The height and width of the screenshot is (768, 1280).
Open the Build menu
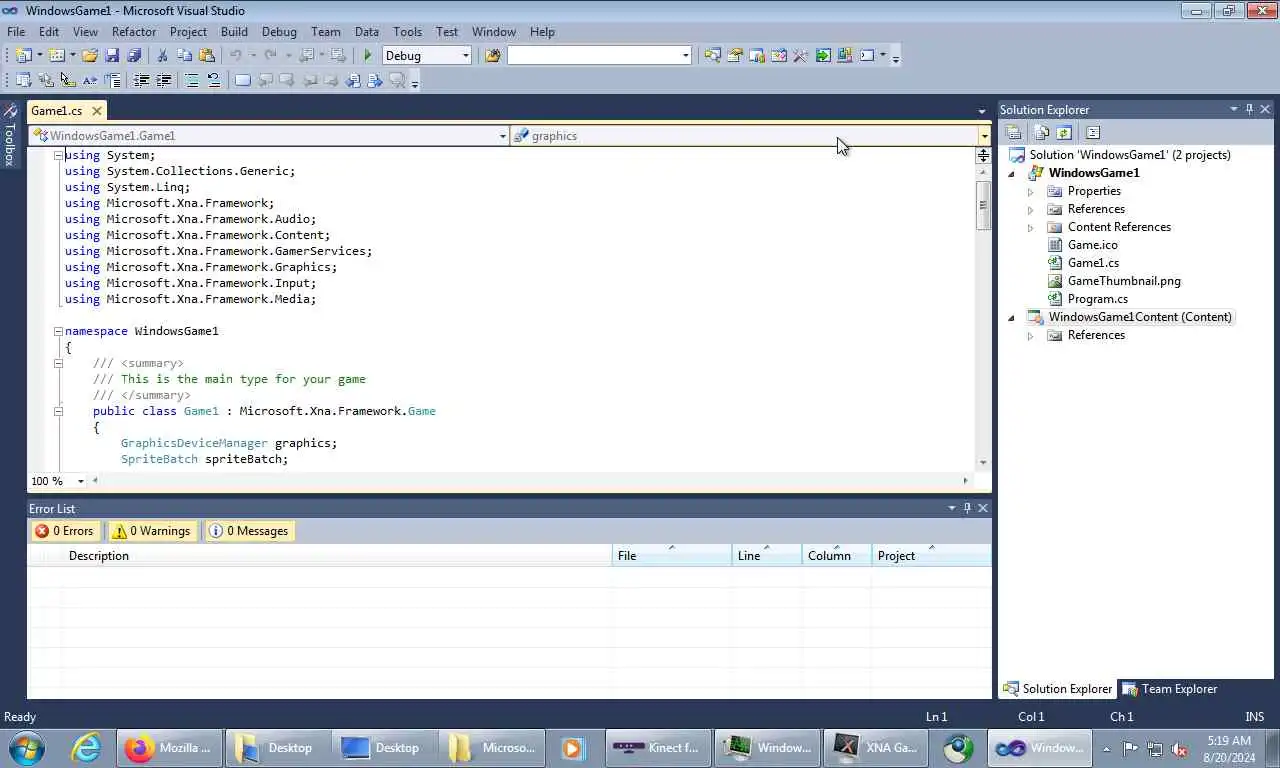coord(234,32)
